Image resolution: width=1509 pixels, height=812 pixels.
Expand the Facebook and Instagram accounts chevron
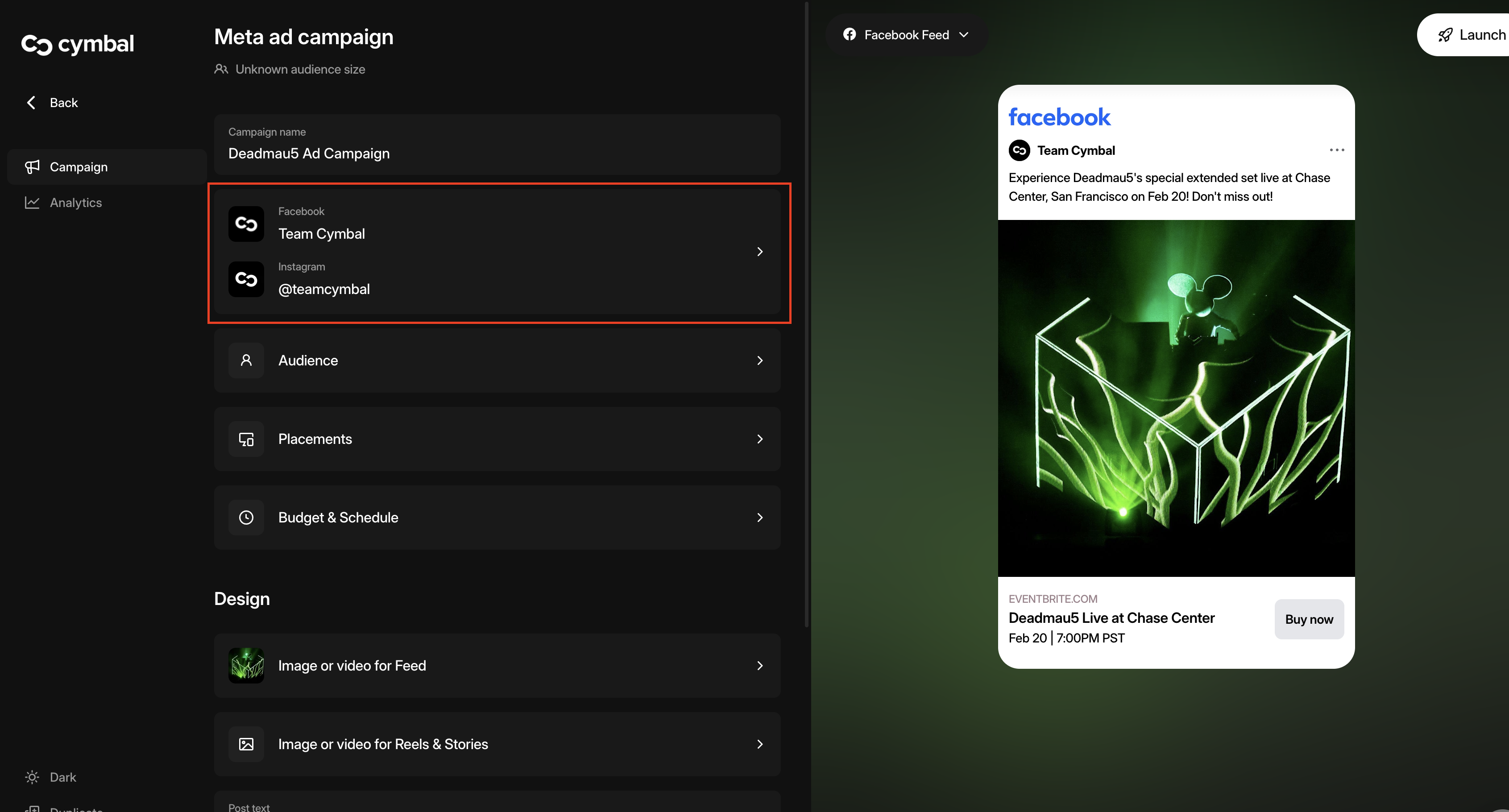click(x=760, y=251)
